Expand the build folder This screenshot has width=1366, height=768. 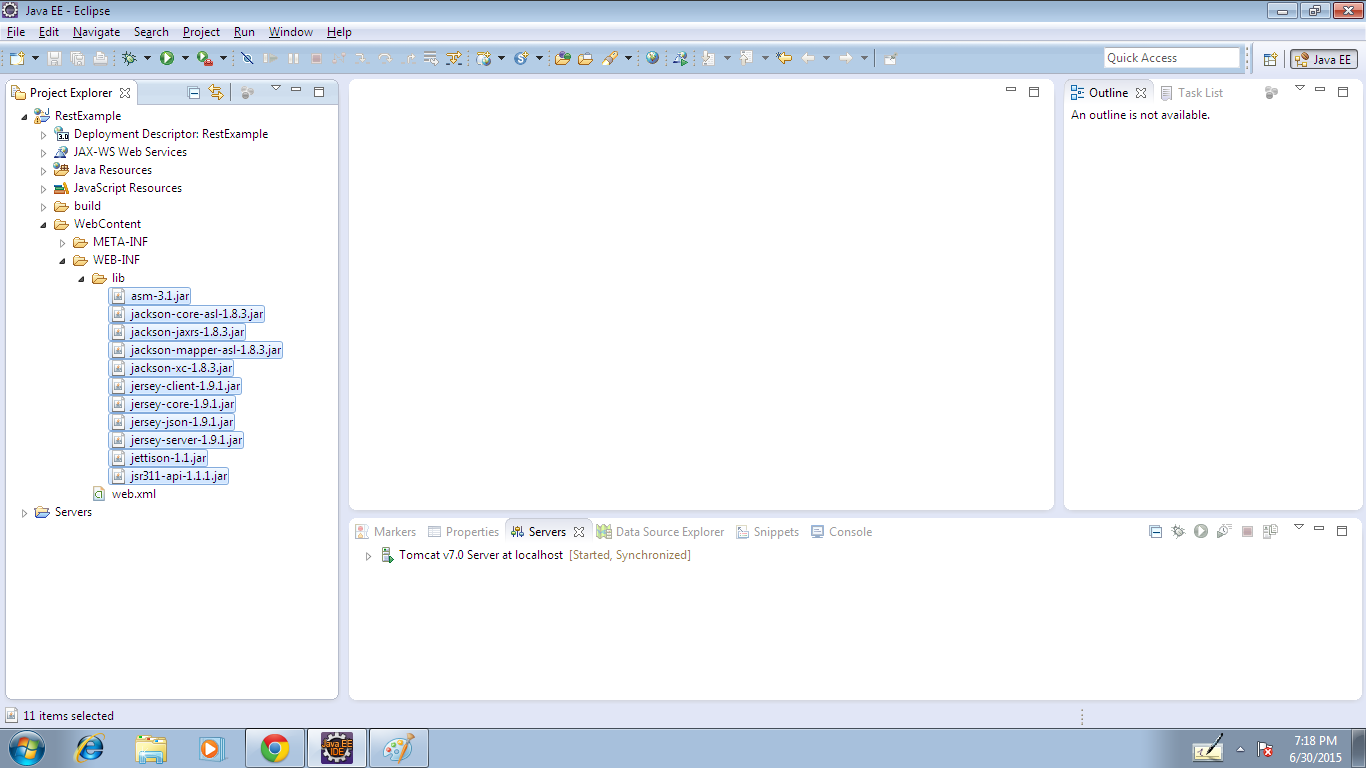43,206
